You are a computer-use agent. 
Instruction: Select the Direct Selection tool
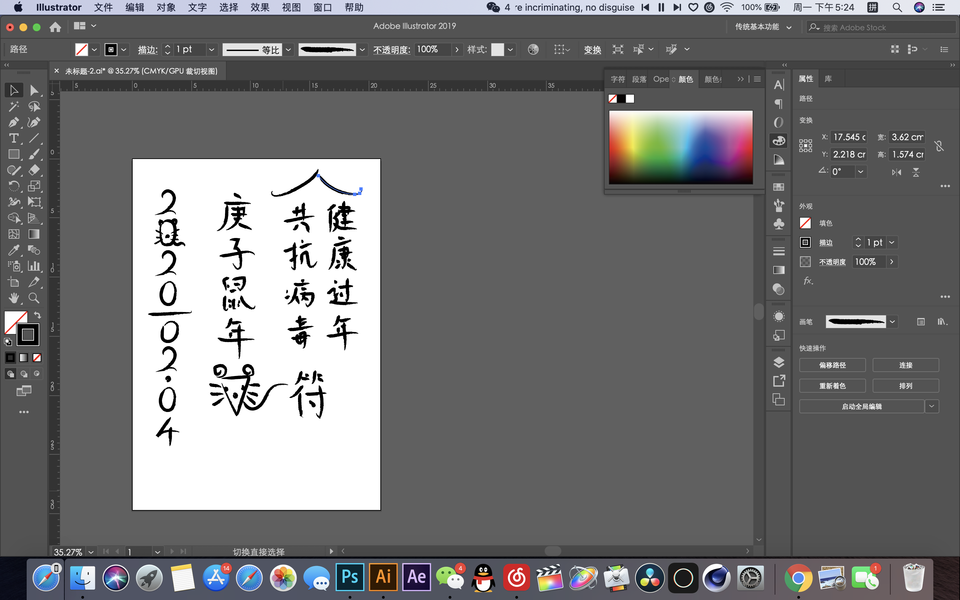pos(34,90)
